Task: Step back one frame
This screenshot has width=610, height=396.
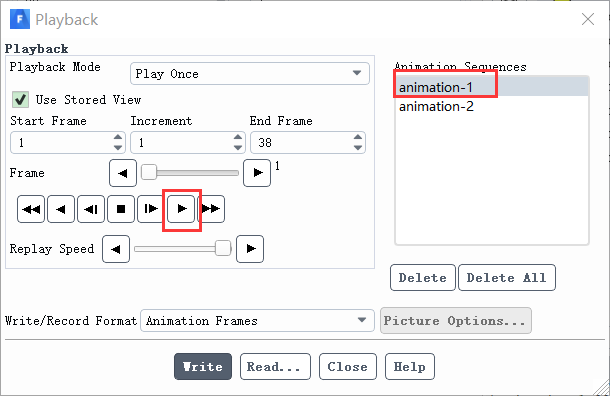Action: 91,209
